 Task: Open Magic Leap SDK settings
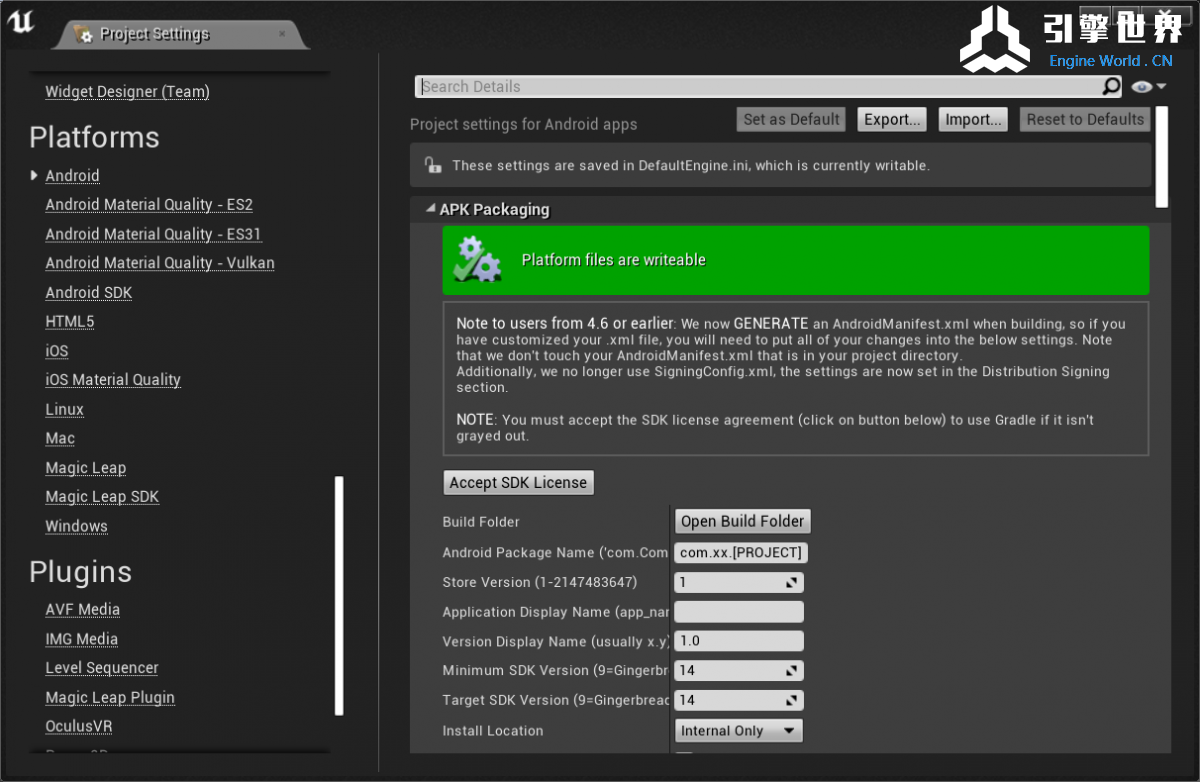(x=102, y=497)
